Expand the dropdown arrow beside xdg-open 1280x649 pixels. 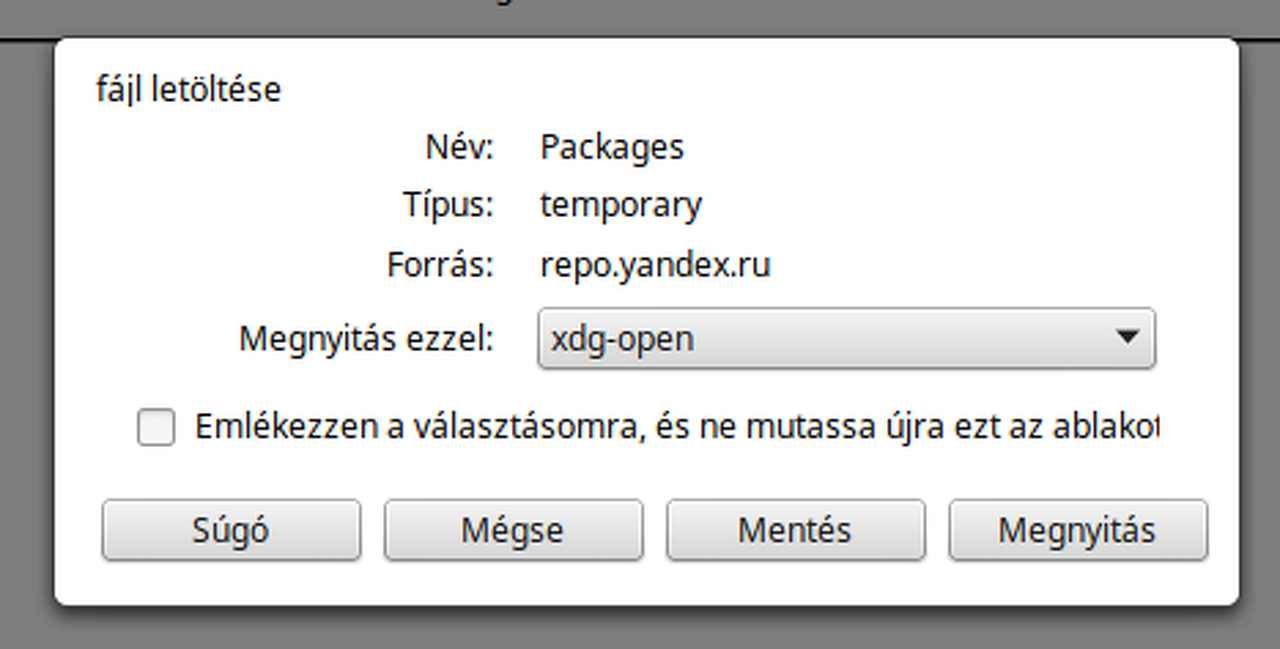click(1127, 338)
